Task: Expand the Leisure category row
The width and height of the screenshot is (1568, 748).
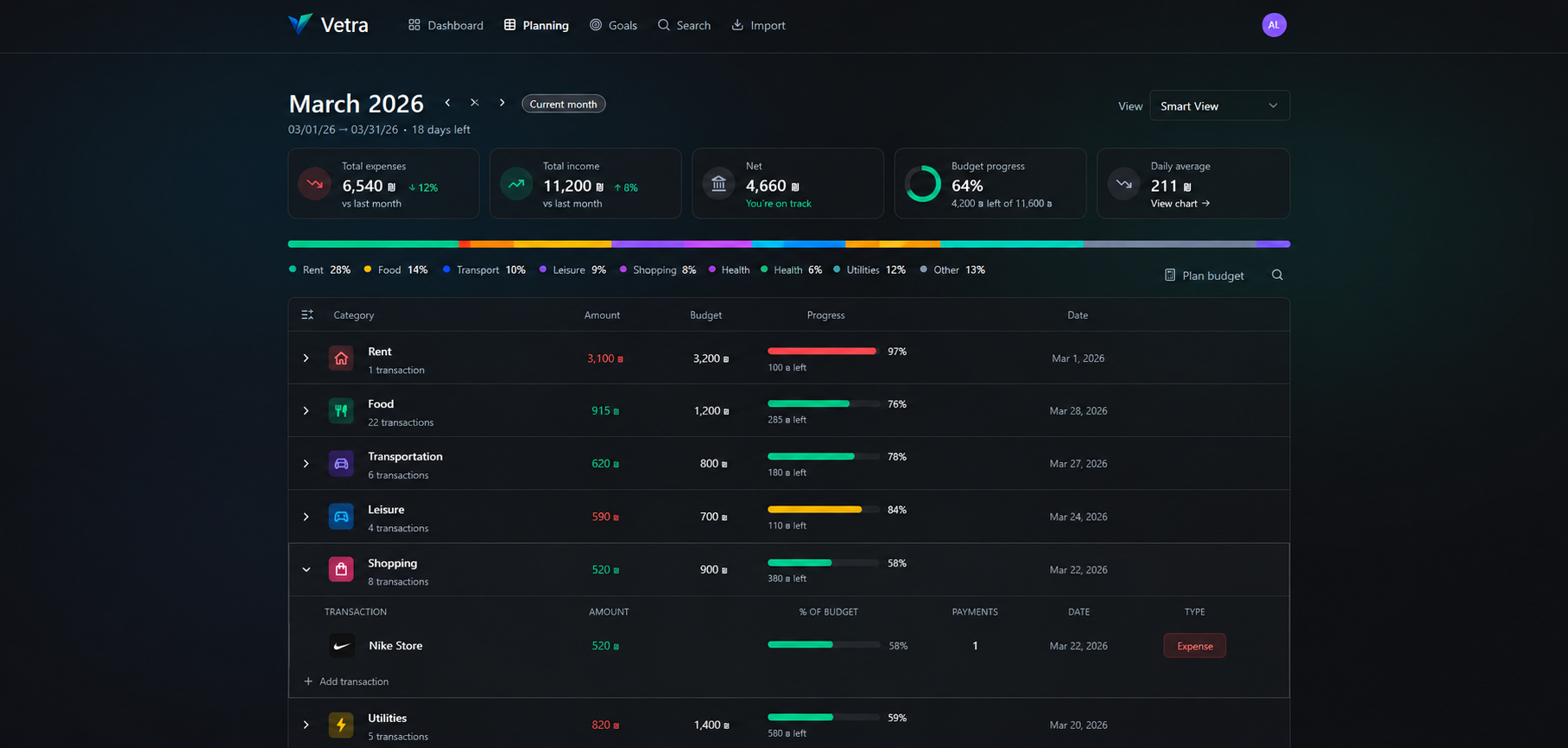Action: point(306,517)
